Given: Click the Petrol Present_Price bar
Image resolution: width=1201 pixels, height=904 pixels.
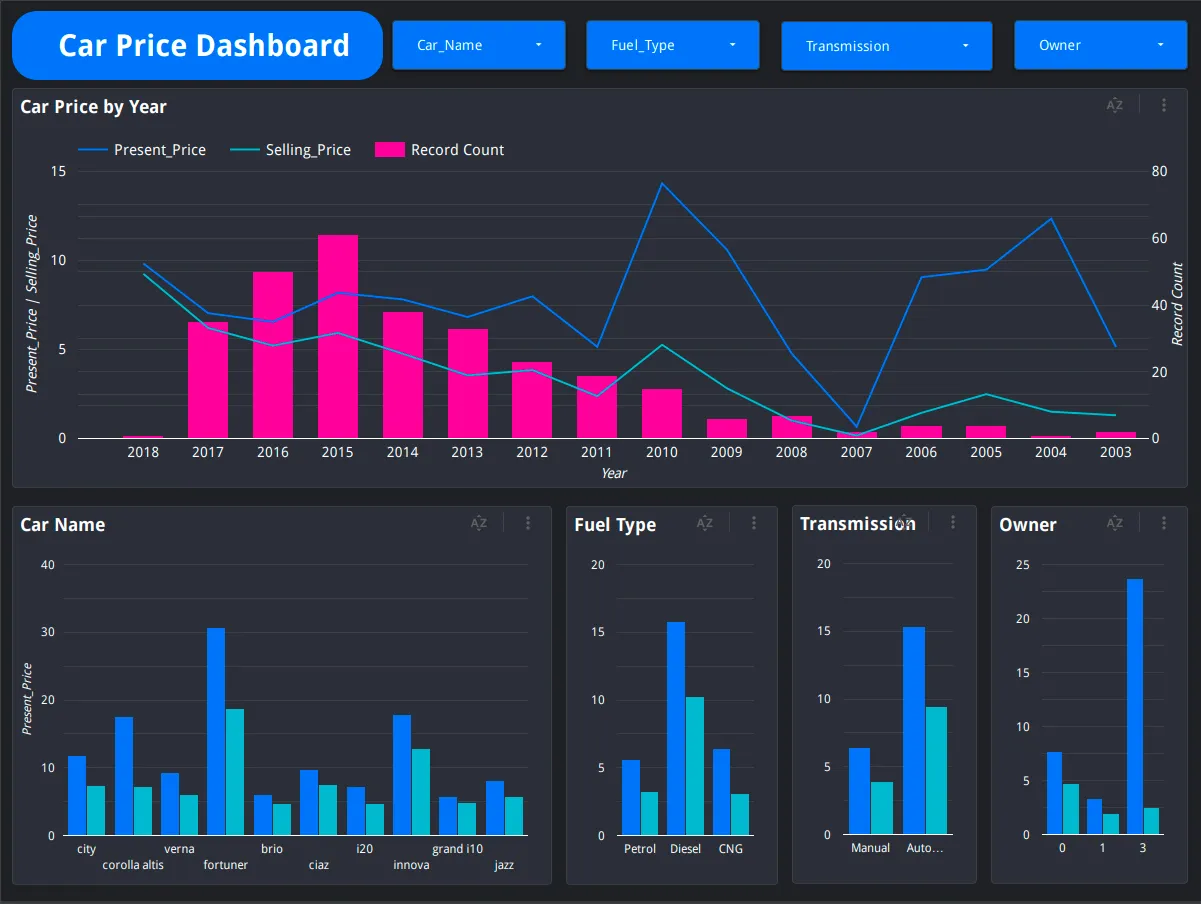Looking at the screenshot, I should pos(631,797).
